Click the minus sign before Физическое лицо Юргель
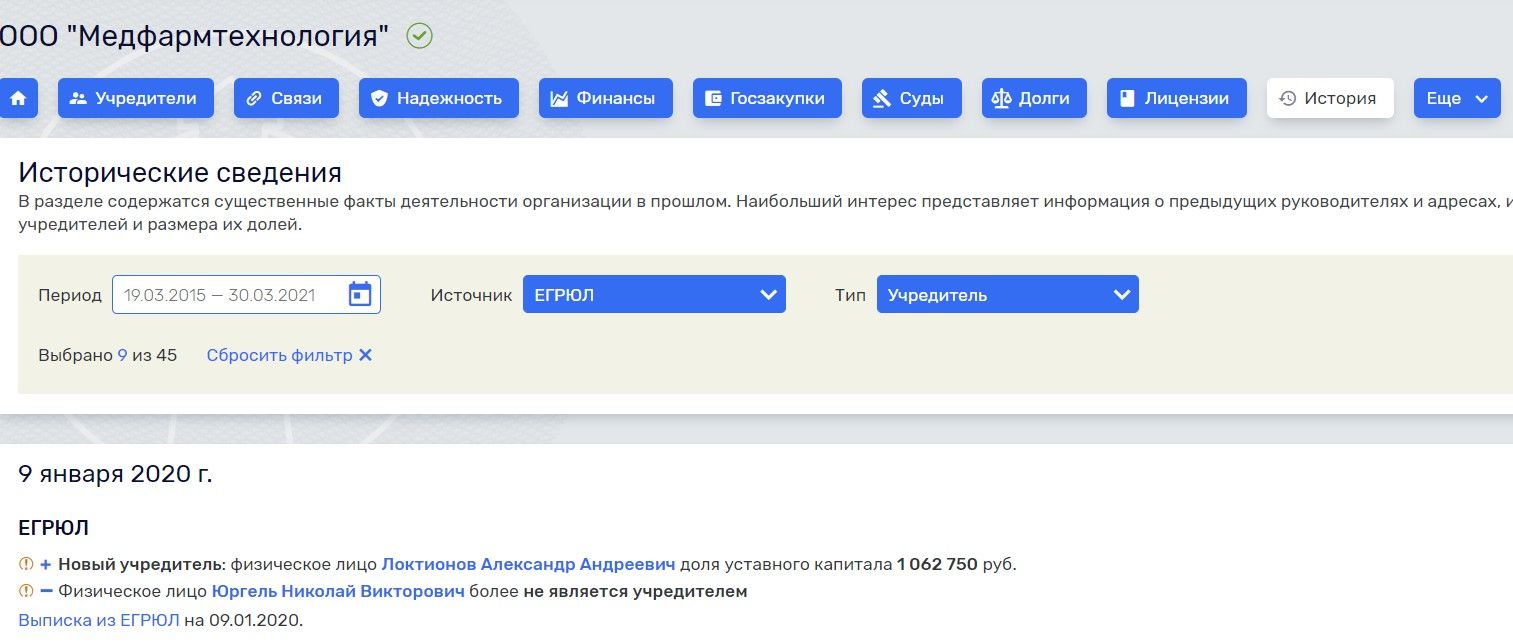Viewport: 1513px width, 644px height. pyautogui.click(x=45, y=591)
